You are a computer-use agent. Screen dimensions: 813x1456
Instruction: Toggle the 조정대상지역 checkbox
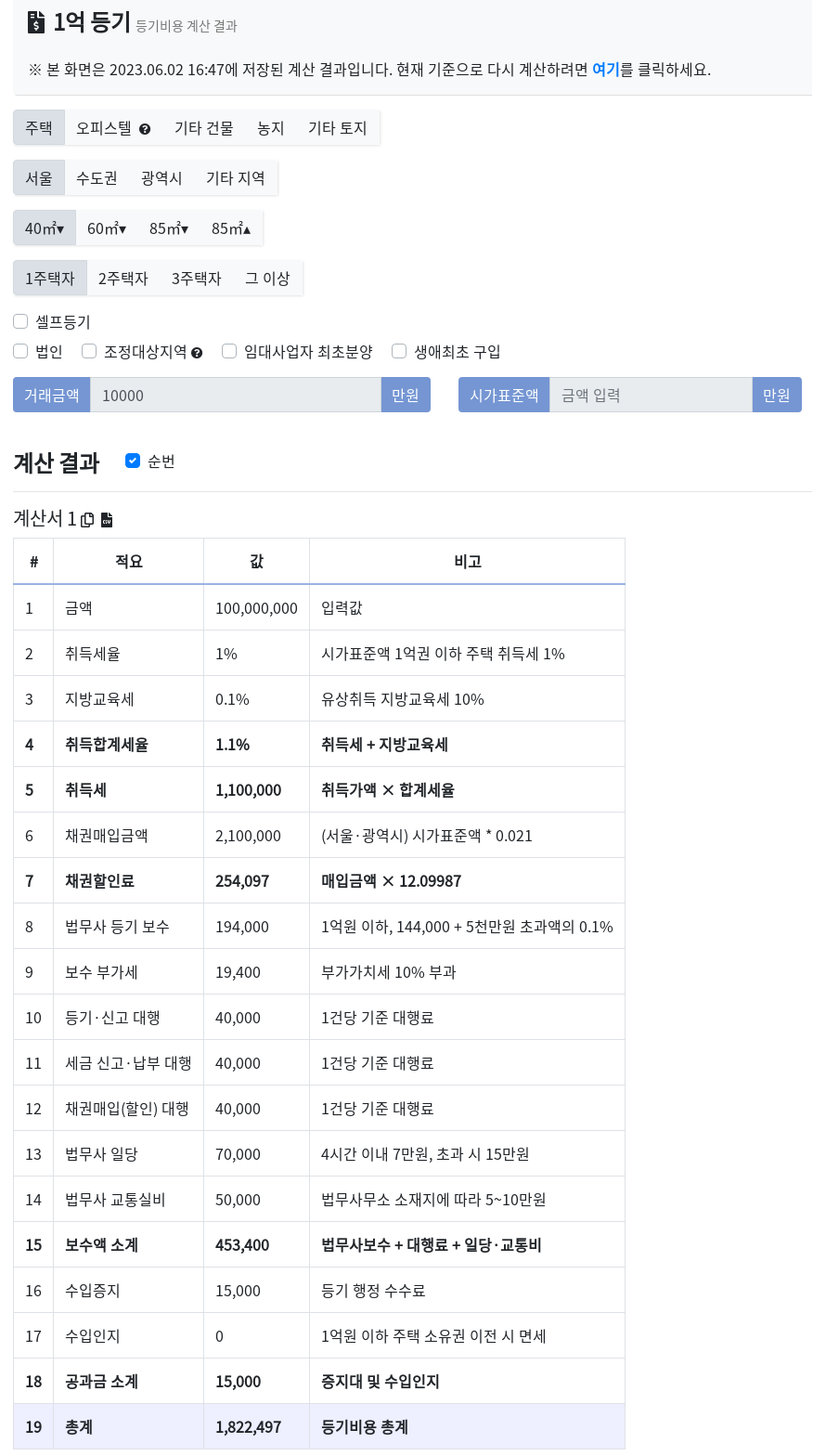89,351
